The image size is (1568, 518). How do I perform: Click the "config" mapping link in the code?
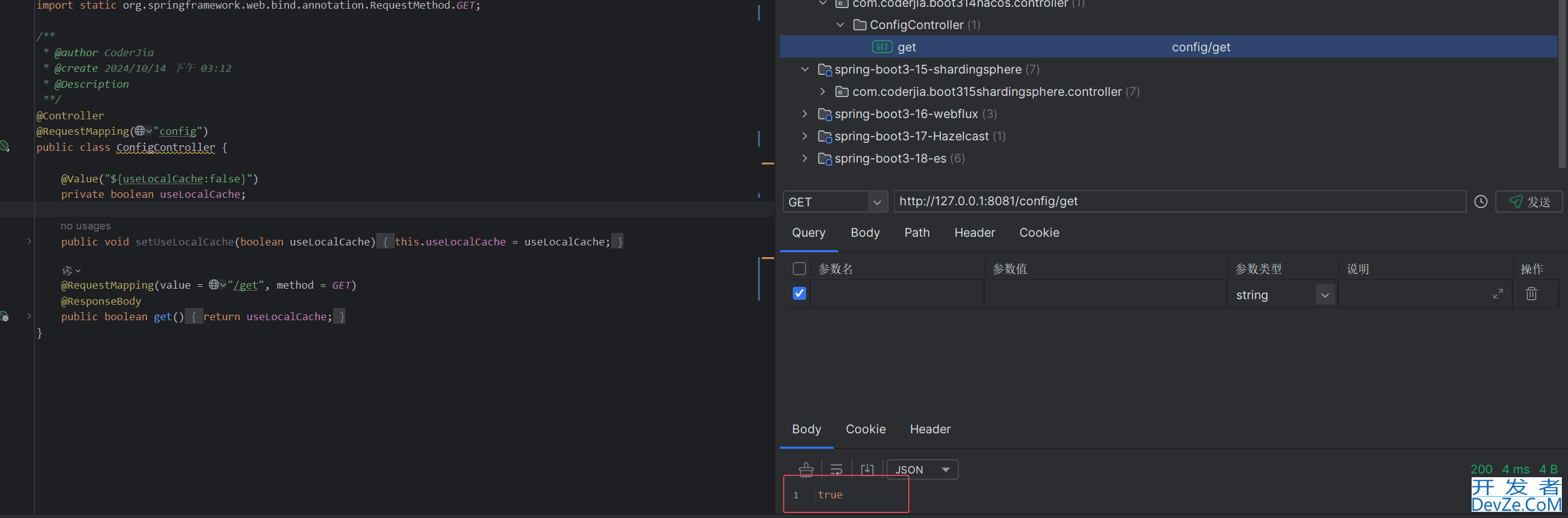(178, 131)
